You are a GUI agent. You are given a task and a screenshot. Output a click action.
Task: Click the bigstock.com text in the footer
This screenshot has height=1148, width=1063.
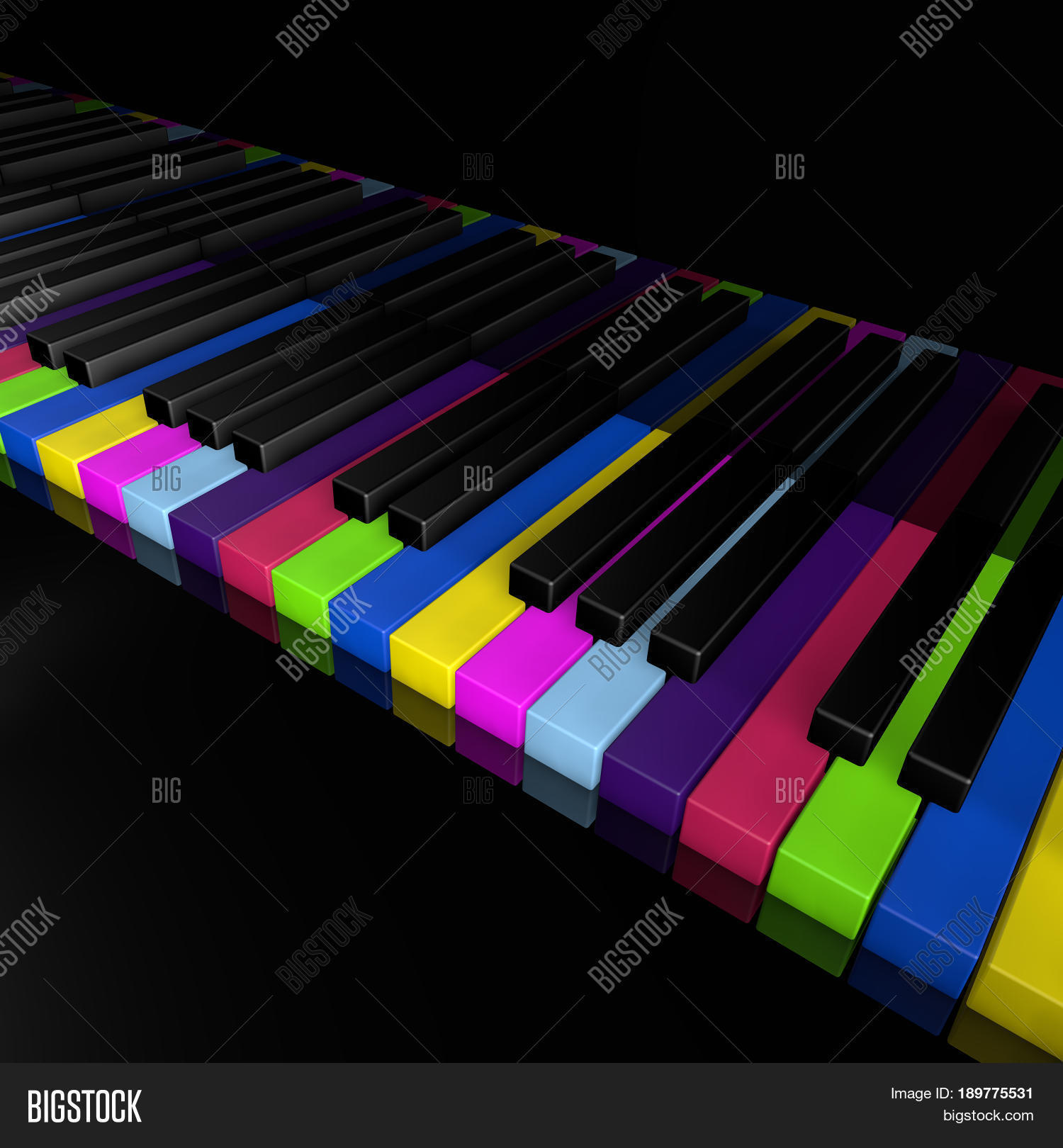[988, 1116]
